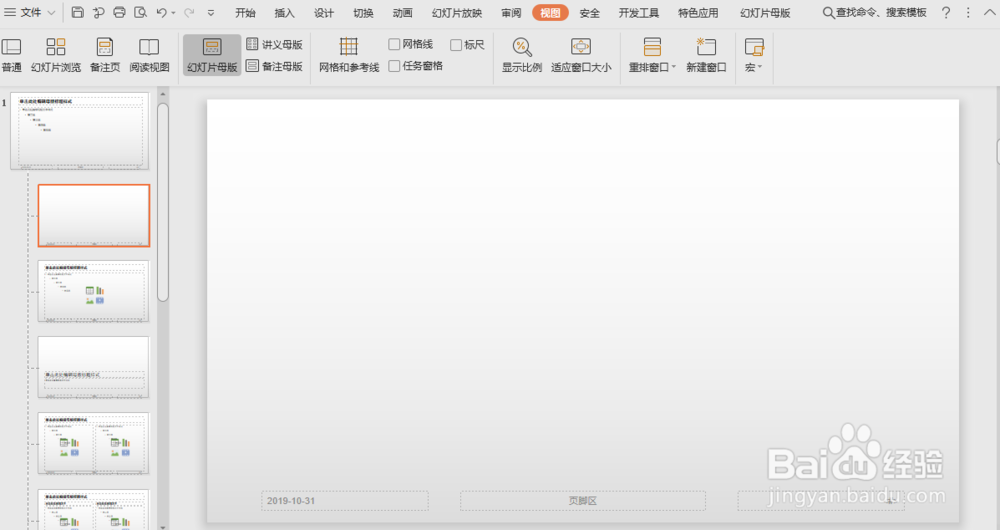Switch to the 审阅 tab
Screen dimensions: 1000x530
[511, 13]
